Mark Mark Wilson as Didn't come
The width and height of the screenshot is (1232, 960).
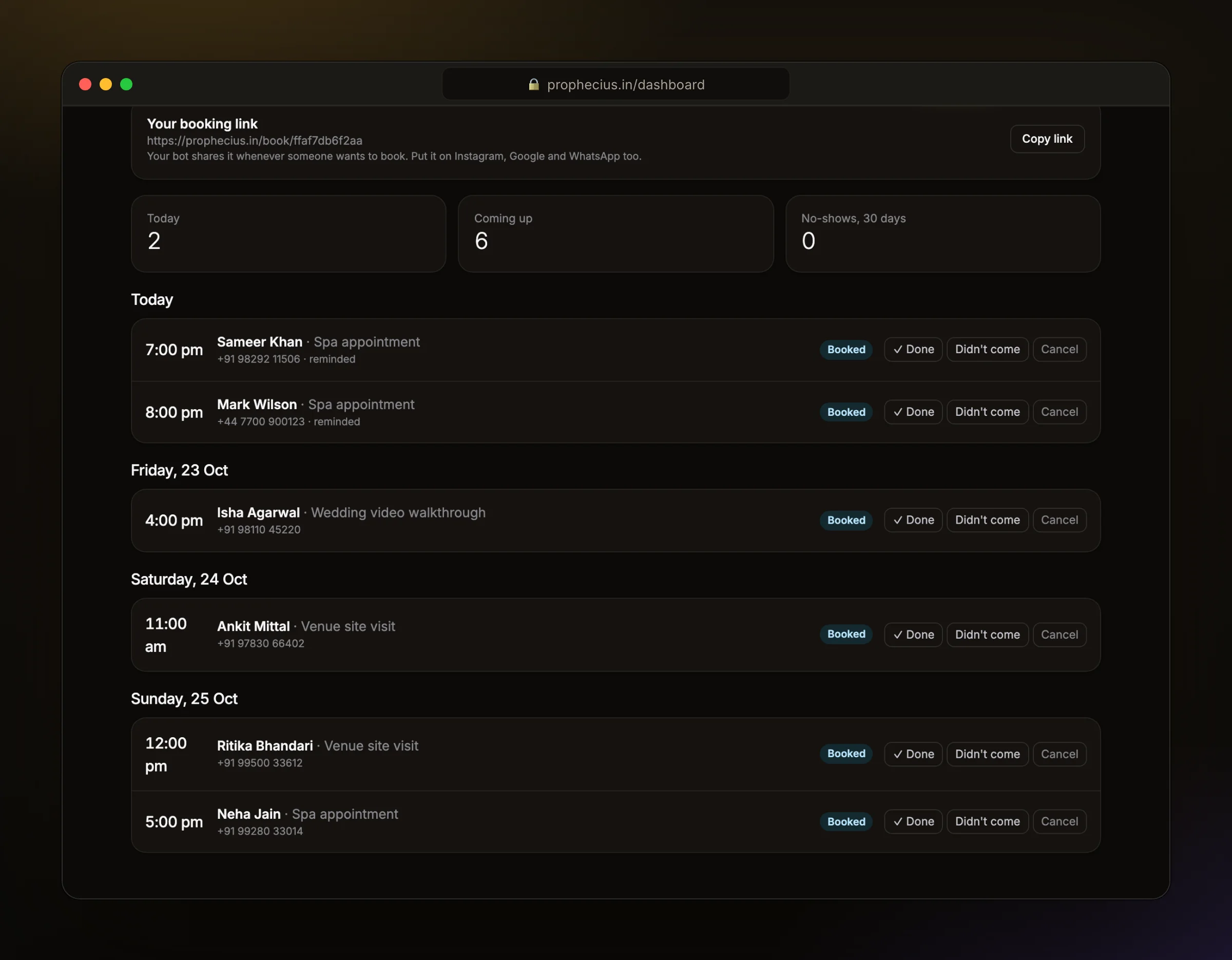pyautogui.click(x=987, y=412)
